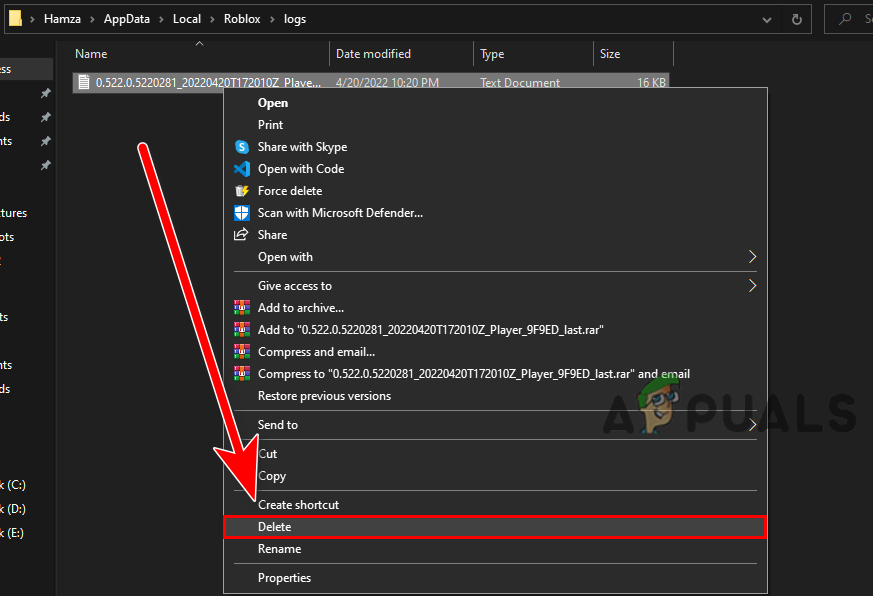The height and width of the screenshot is (596, 873).
Task: Click WinRAR icon beside Compress and email
Action: 241,352
